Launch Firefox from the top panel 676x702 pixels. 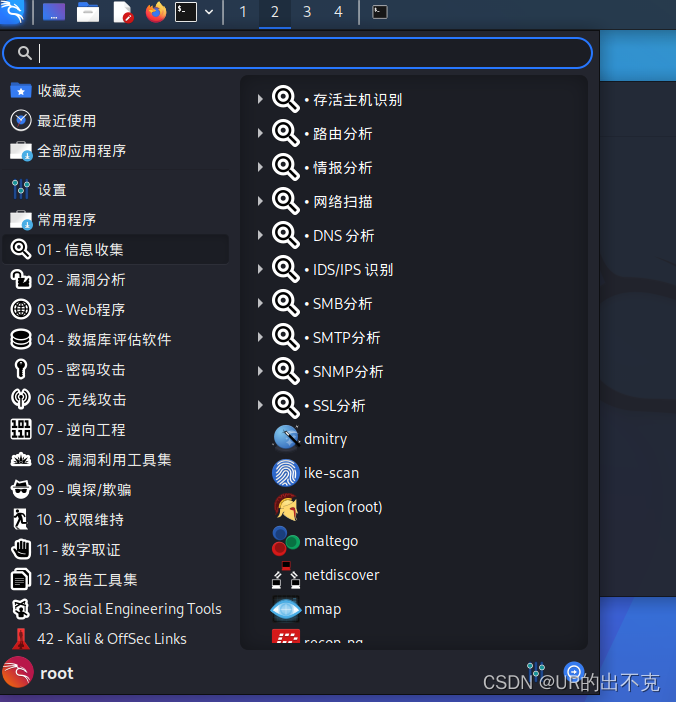pyautogui.click(x=156, y=12)
